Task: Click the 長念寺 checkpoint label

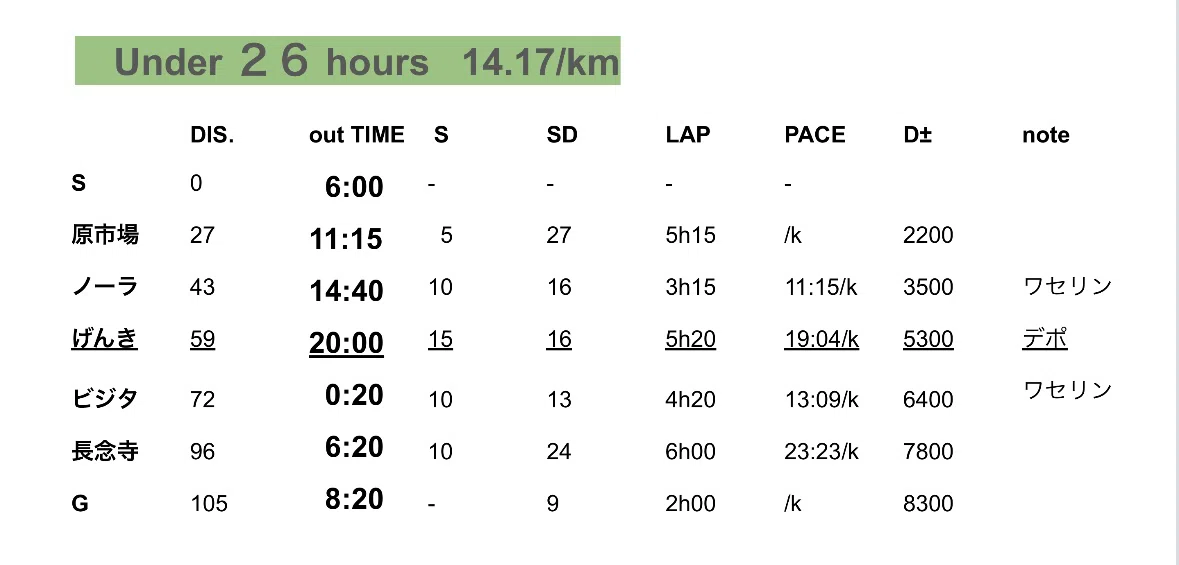Action: [x=105, y=451]
